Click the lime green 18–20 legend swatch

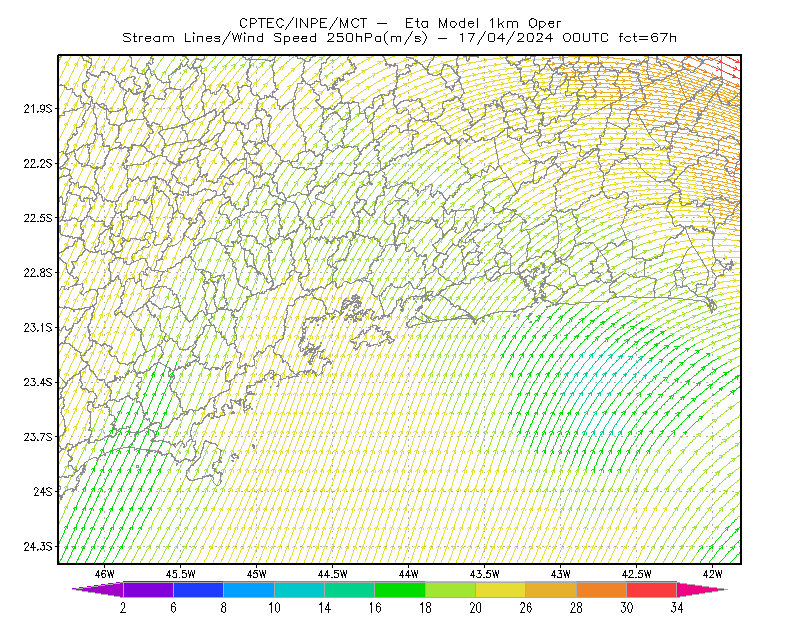[451, 589]
